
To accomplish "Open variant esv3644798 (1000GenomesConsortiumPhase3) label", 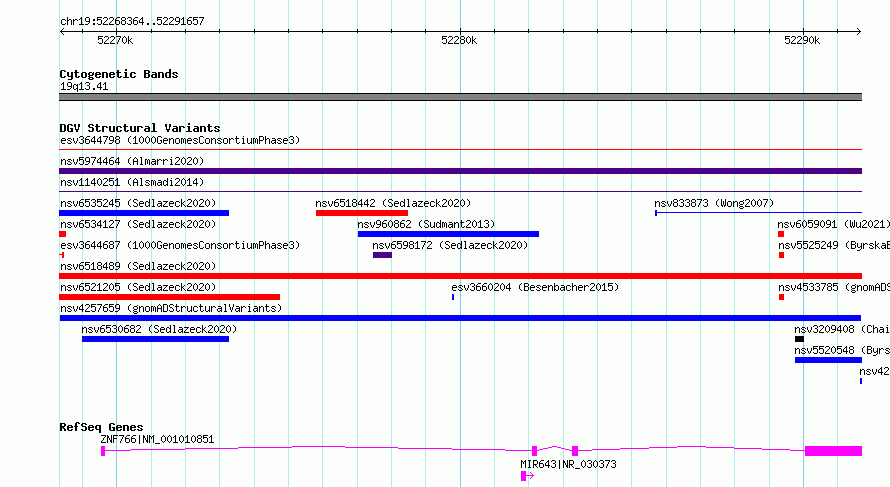I will [180, 140].
